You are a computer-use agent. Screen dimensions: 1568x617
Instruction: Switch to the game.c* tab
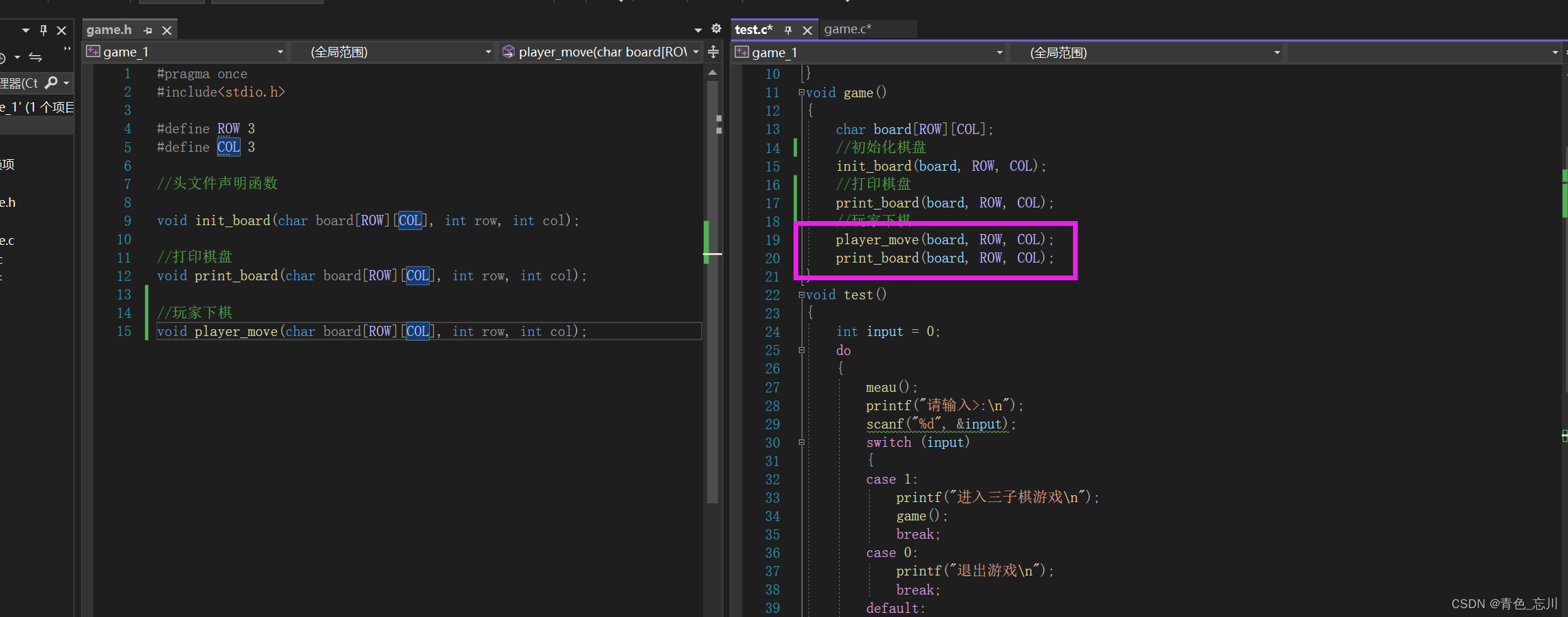[x=847, y=29]
